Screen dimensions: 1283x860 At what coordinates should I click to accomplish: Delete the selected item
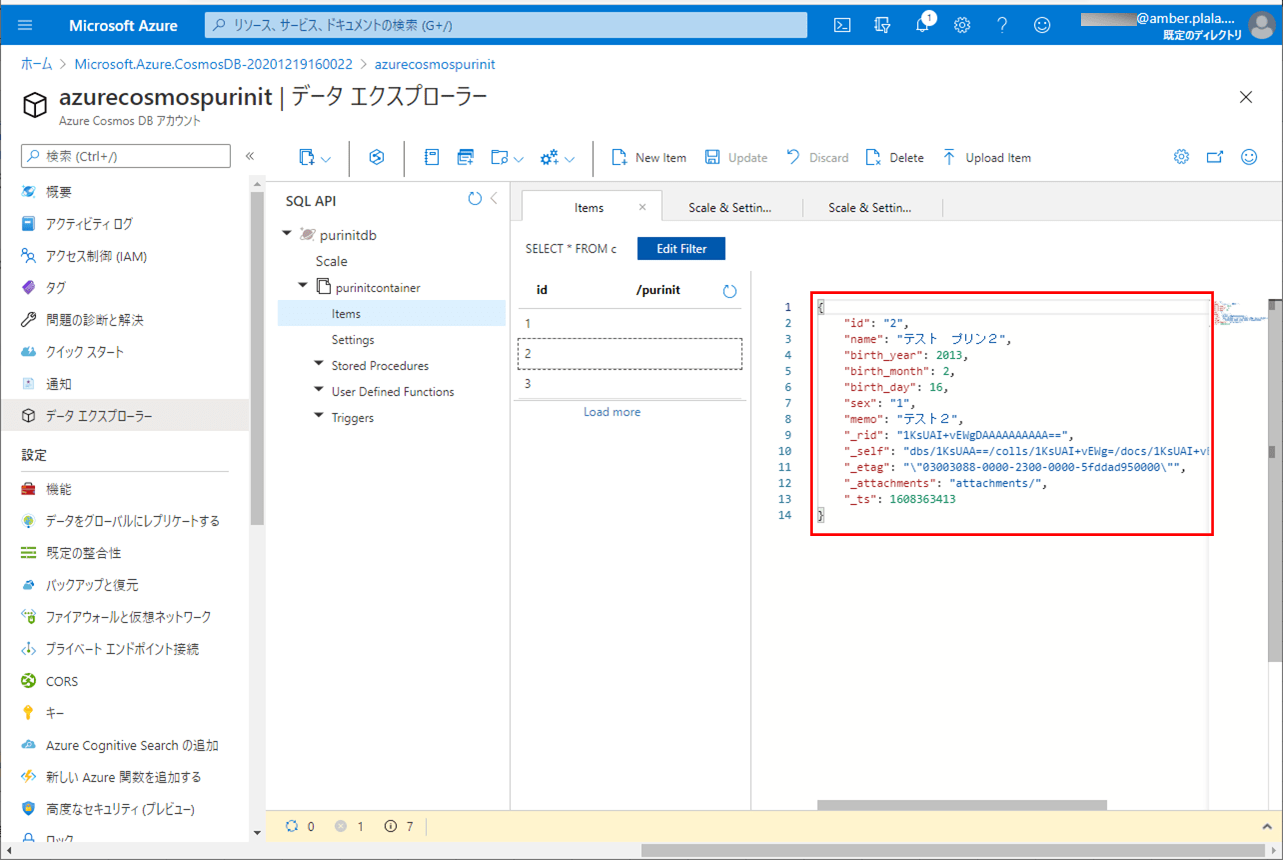[894, 158]
